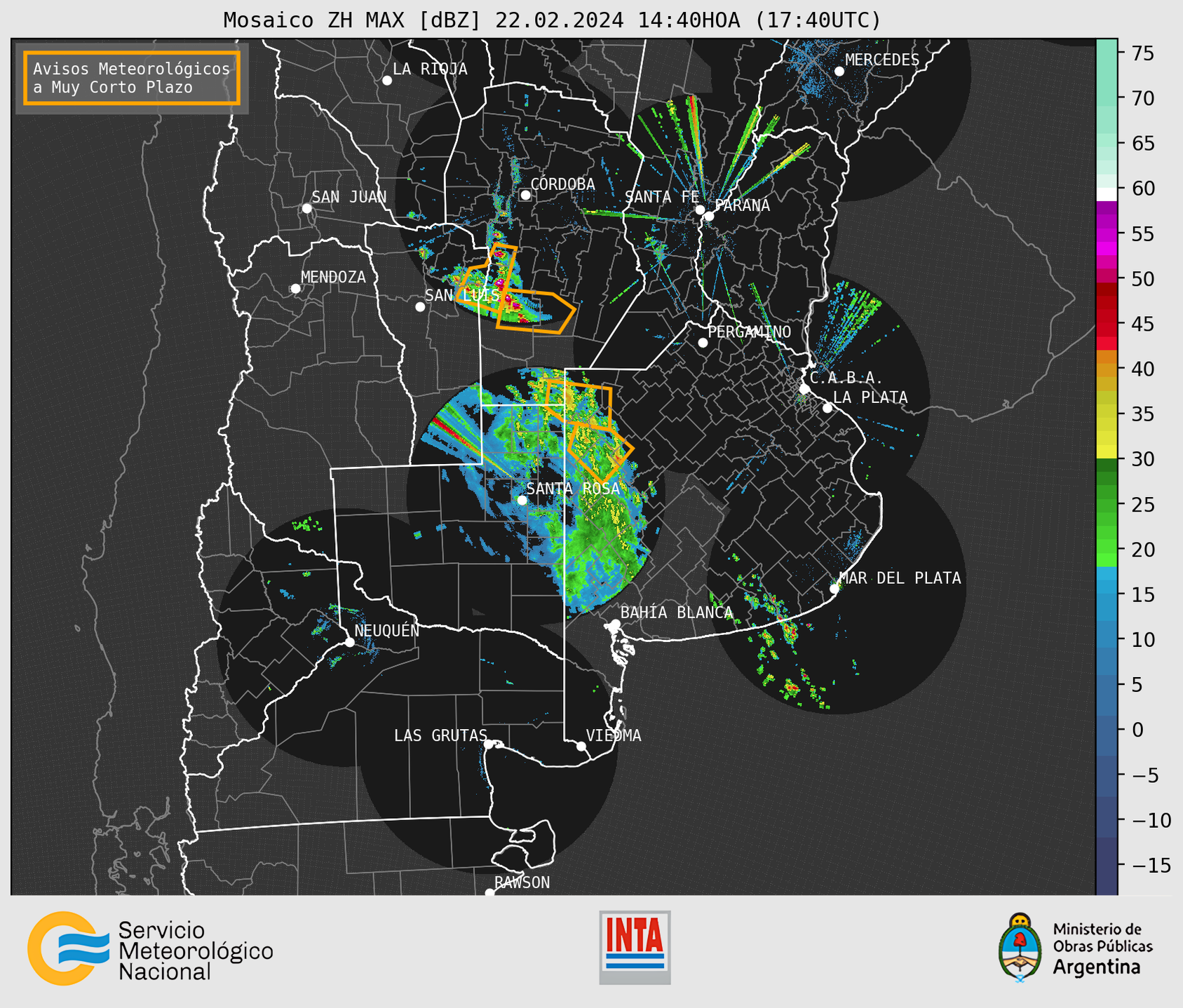Viewport: 1183px width, 1008px height.
Task: Click the 60 dBZ white band on colorbar
Action: coord(1107,194)
